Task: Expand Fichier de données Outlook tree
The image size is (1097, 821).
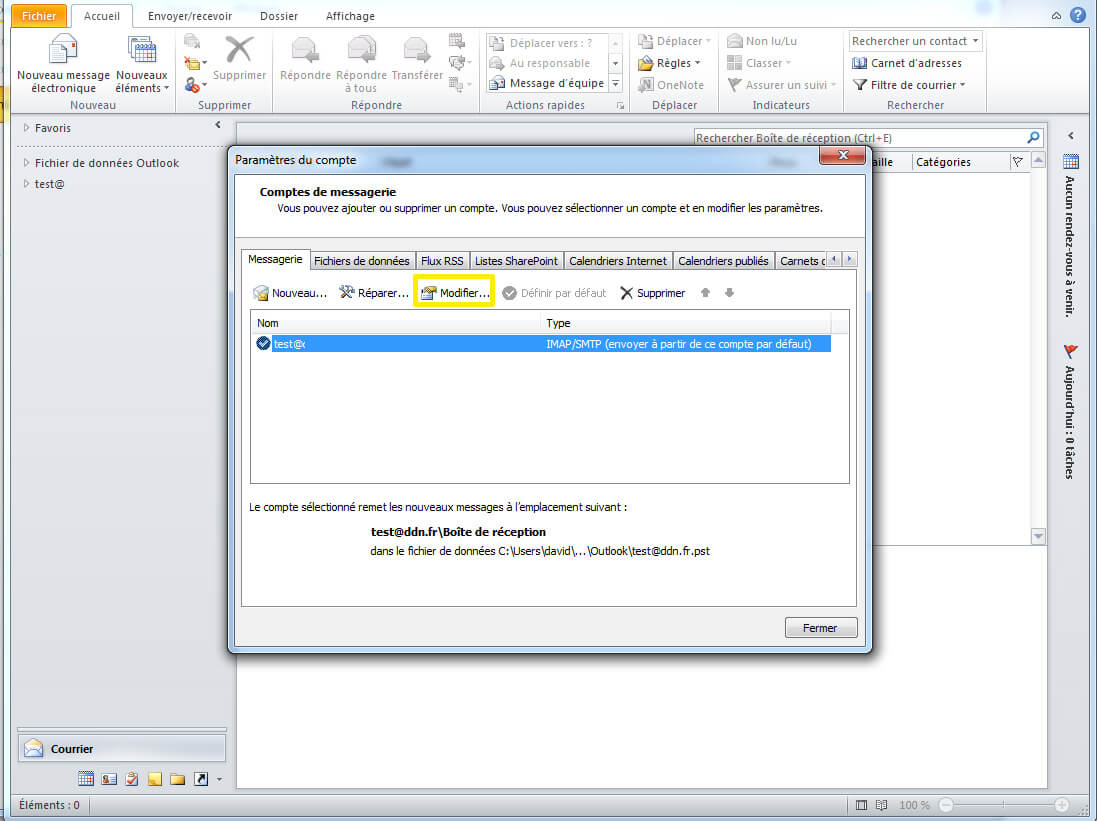Action: pos(26,163)
